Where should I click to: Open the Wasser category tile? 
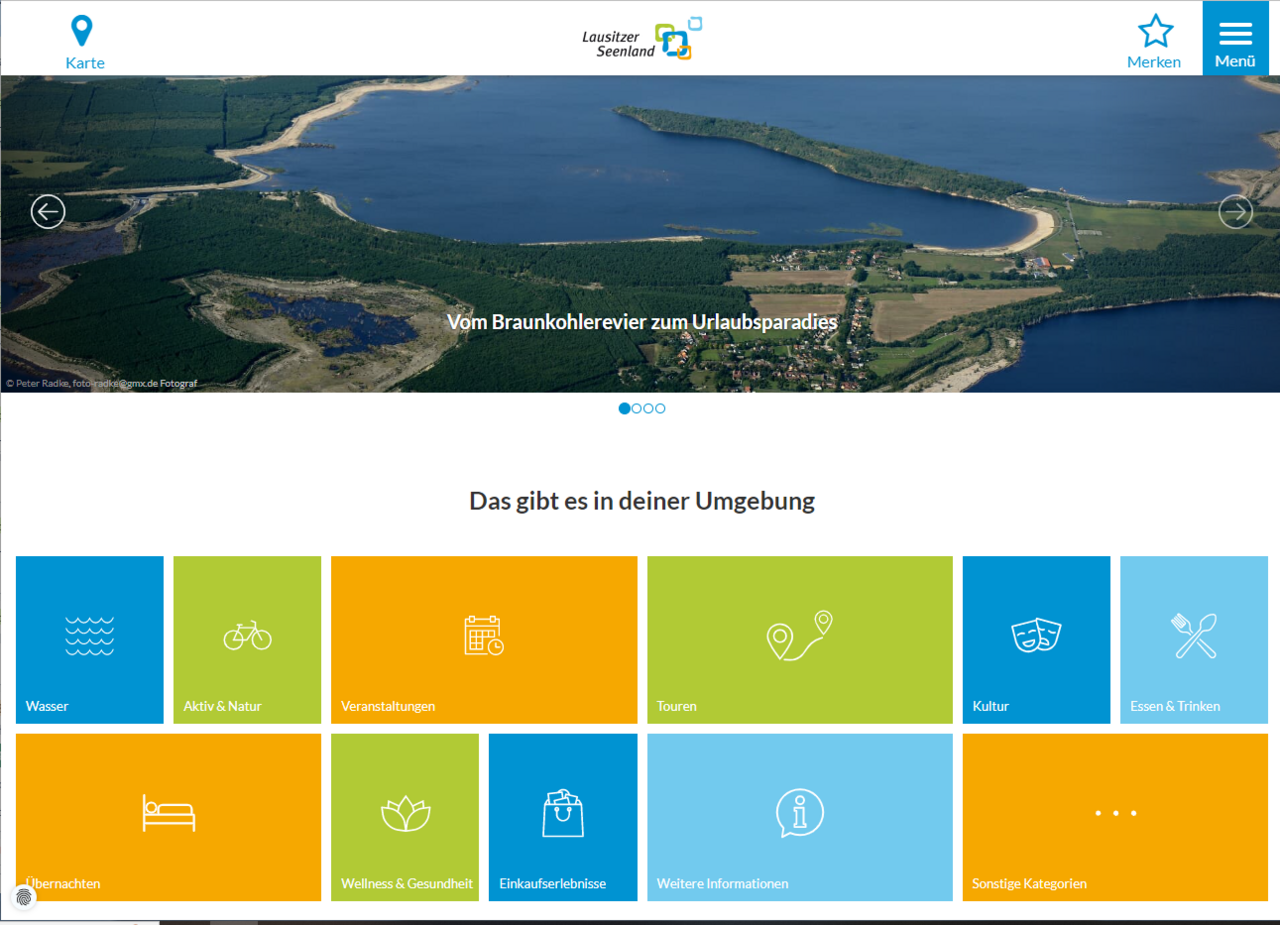pos(89,640)
